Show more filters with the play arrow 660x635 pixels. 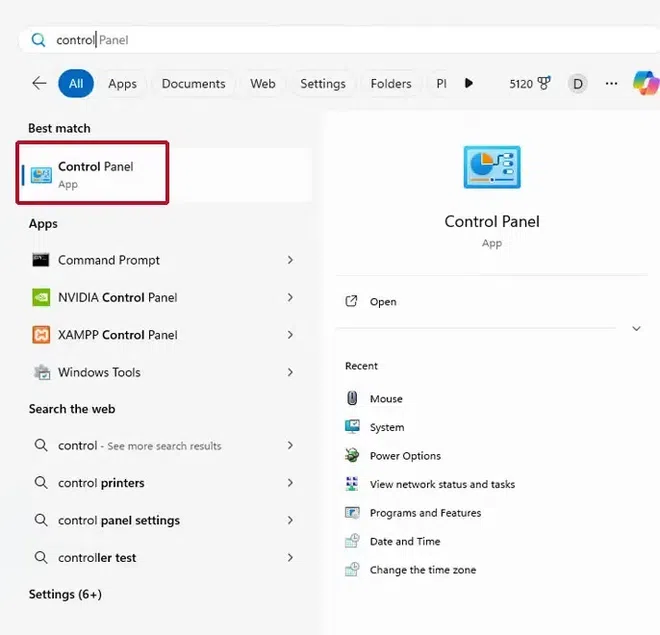pyautogui.click(x=468, y=83)
